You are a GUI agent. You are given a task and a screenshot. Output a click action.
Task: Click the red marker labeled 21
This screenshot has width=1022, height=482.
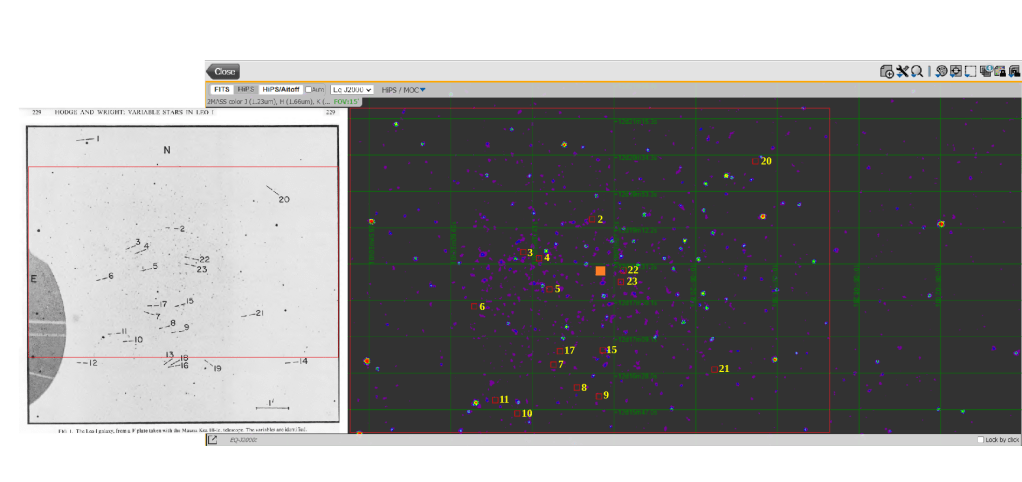click(x=714, y=370)
